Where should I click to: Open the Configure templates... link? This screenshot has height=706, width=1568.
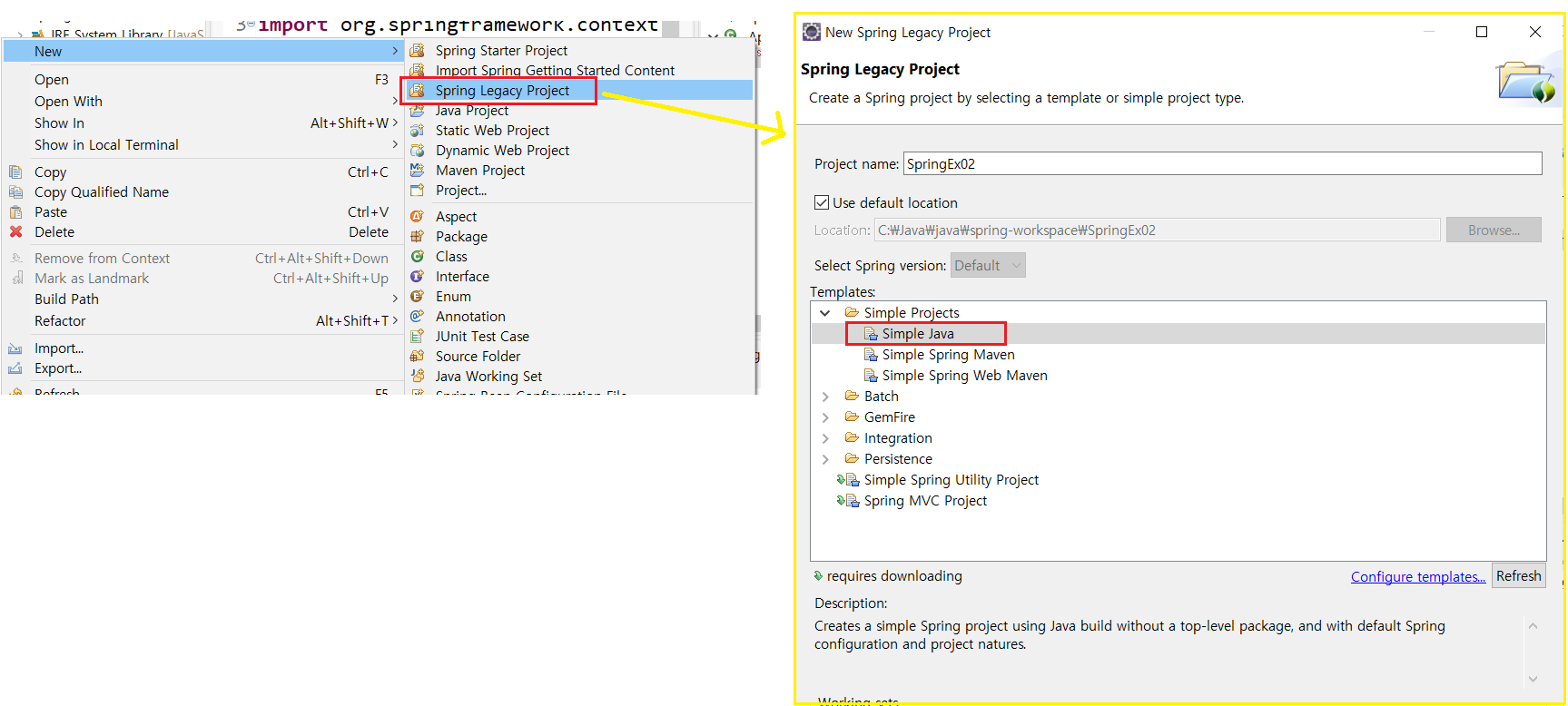pos(1418,577)
